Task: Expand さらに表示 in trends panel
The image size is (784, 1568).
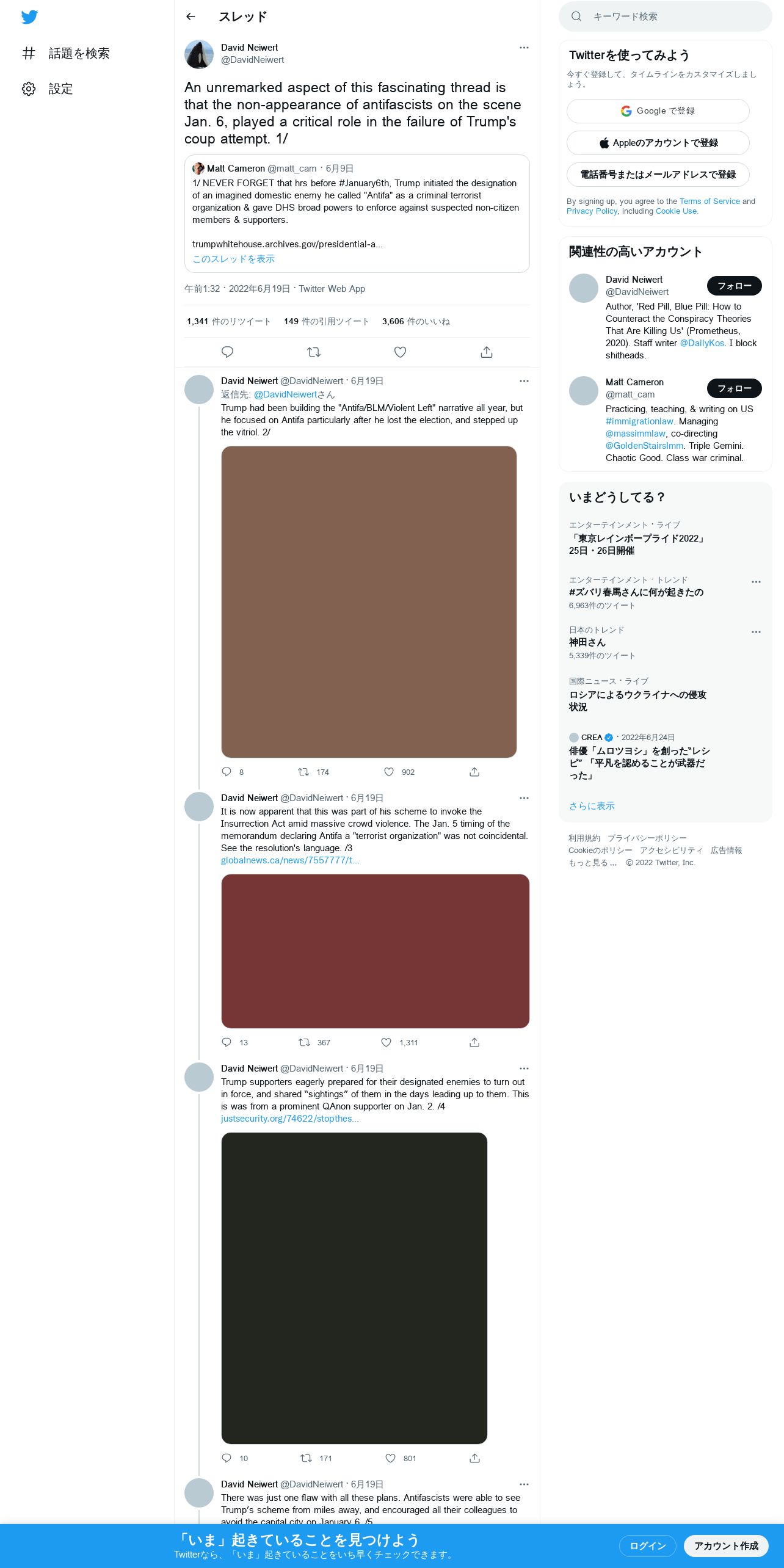Action: (592, 806)
